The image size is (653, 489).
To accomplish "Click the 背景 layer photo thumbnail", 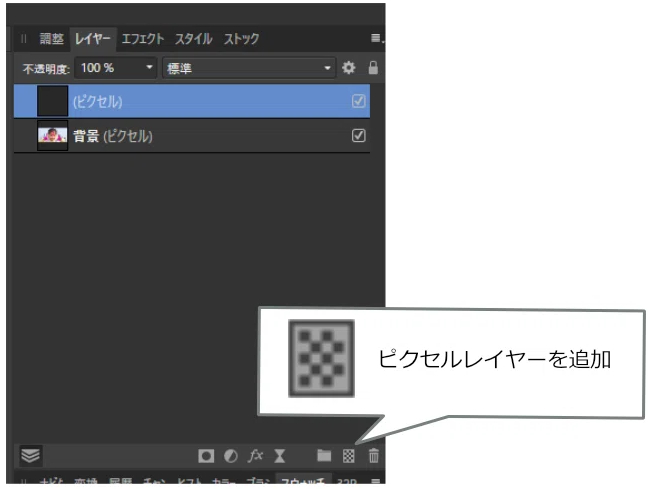I will point(52,136).
